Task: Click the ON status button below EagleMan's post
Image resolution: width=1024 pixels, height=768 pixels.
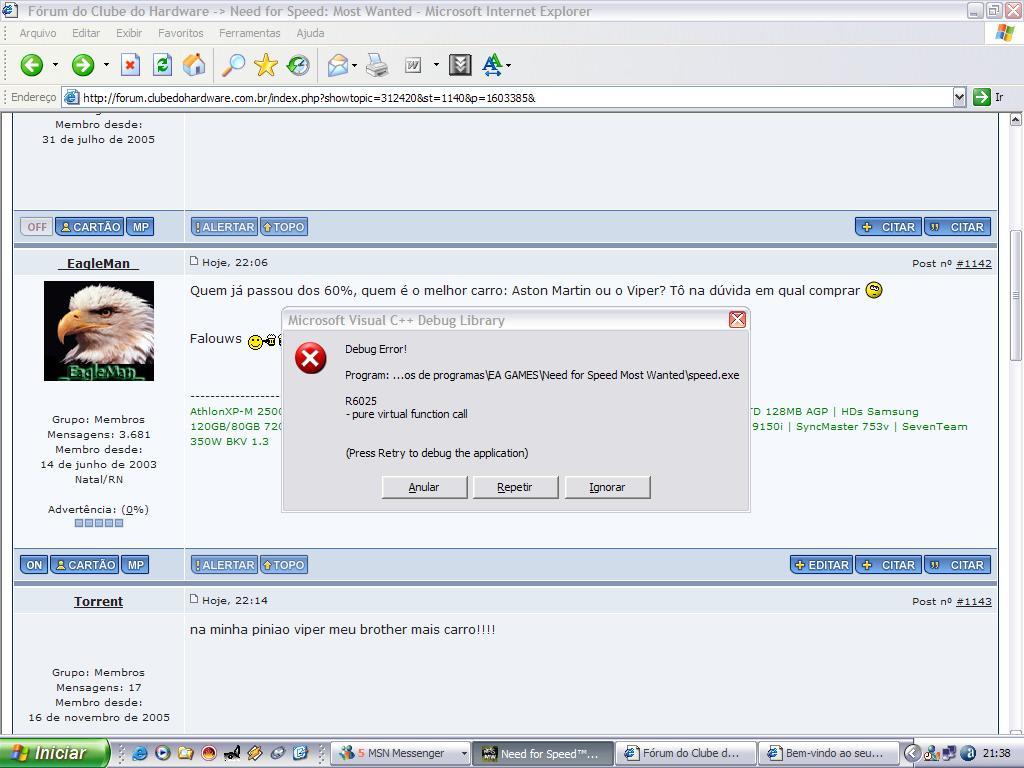Action: coord(34,565)
